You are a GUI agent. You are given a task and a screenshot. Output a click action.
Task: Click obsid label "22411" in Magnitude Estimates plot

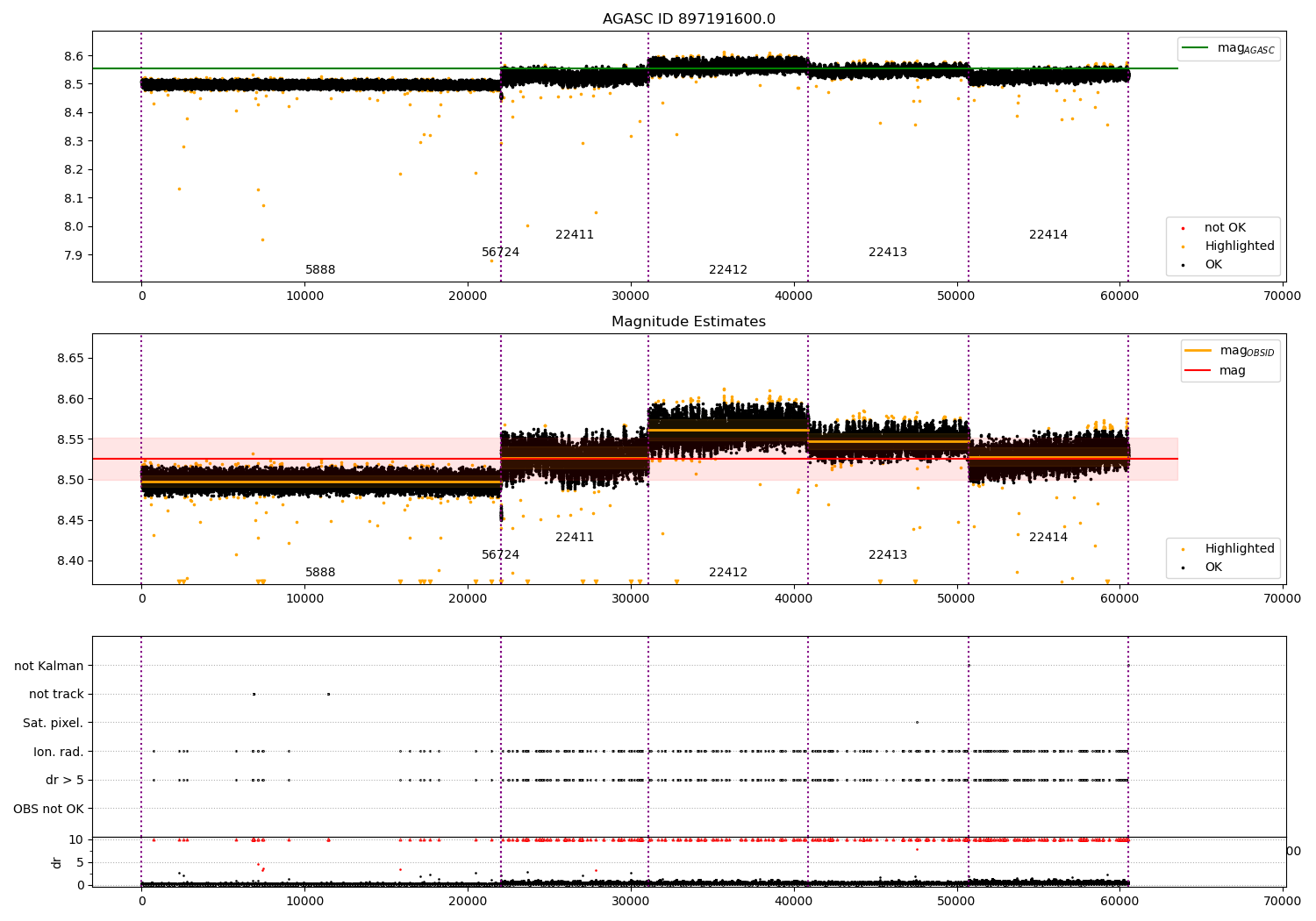[575, 538]
